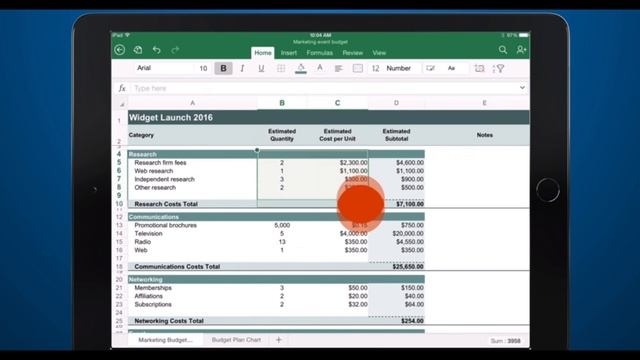
Task: Open the fill color bucket
Action: coord(301,68)
